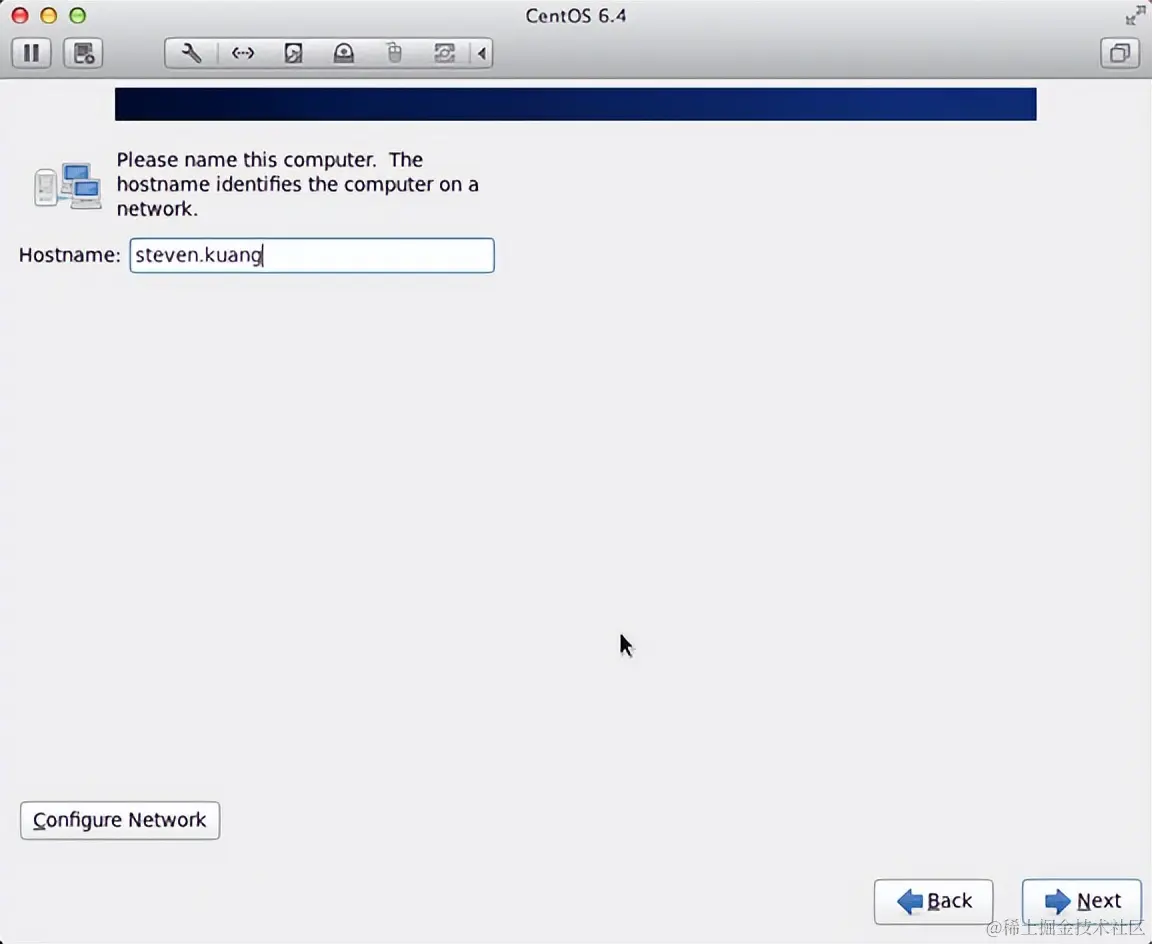This screenshot has width=1152, height=944.
Task: Click the network computers icon
Action: point(68,186)
